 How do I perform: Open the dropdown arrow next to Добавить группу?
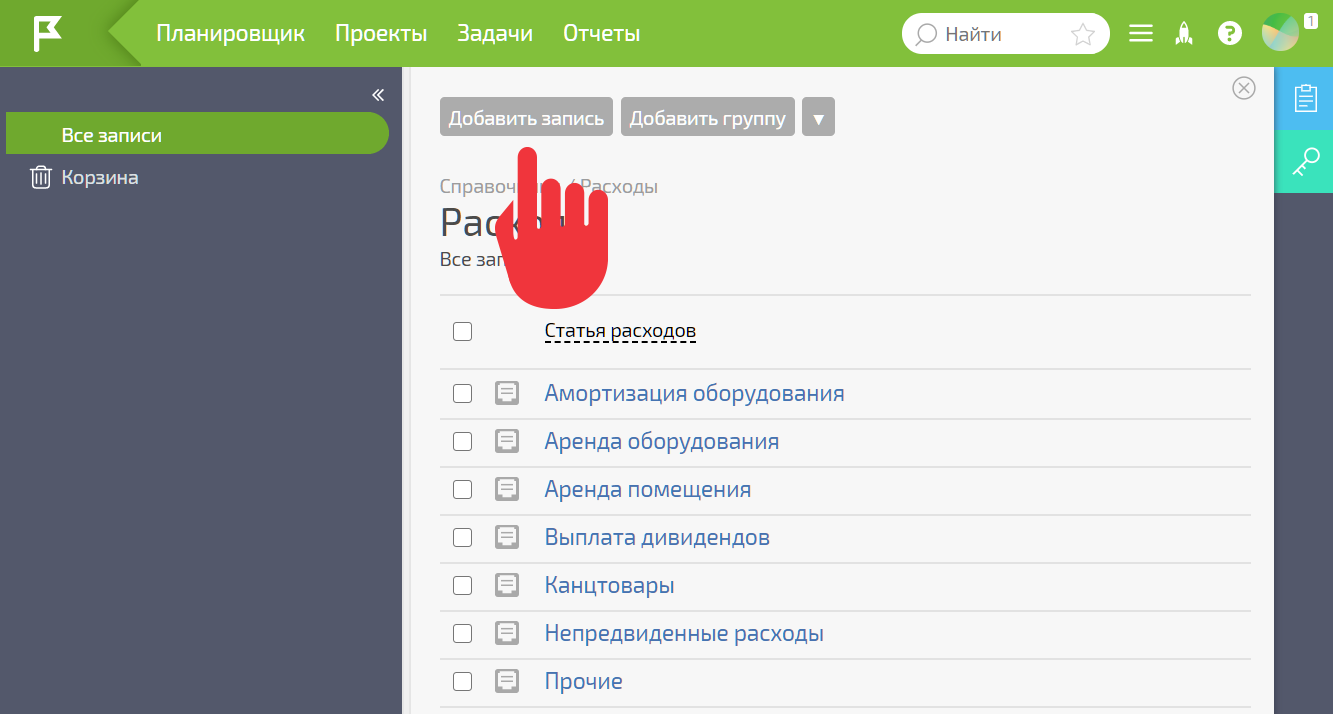point(818,117)
